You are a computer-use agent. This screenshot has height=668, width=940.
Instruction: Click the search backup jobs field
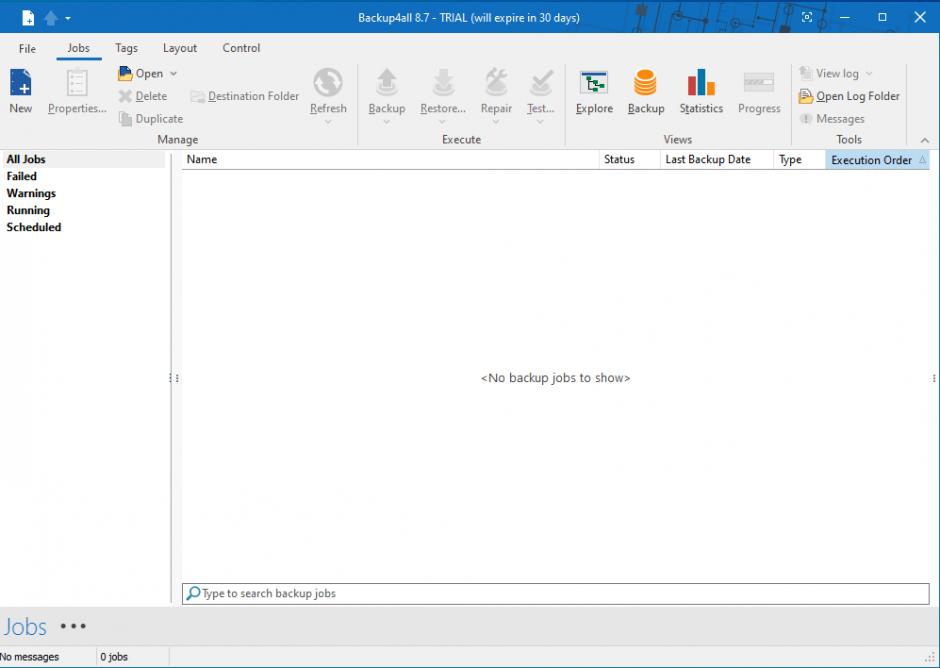pyautogui.click(x=556, y=594)
